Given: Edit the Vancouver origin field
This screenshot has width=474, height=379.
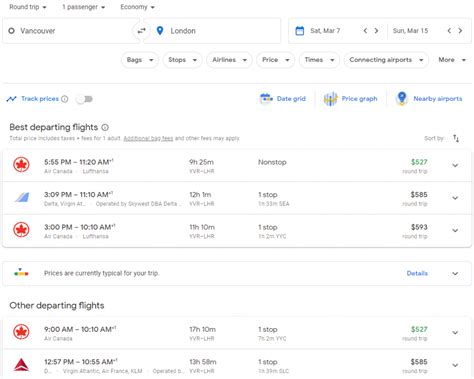Looking at the screenshot, I should pyautogui.click(x=70, y=31).
